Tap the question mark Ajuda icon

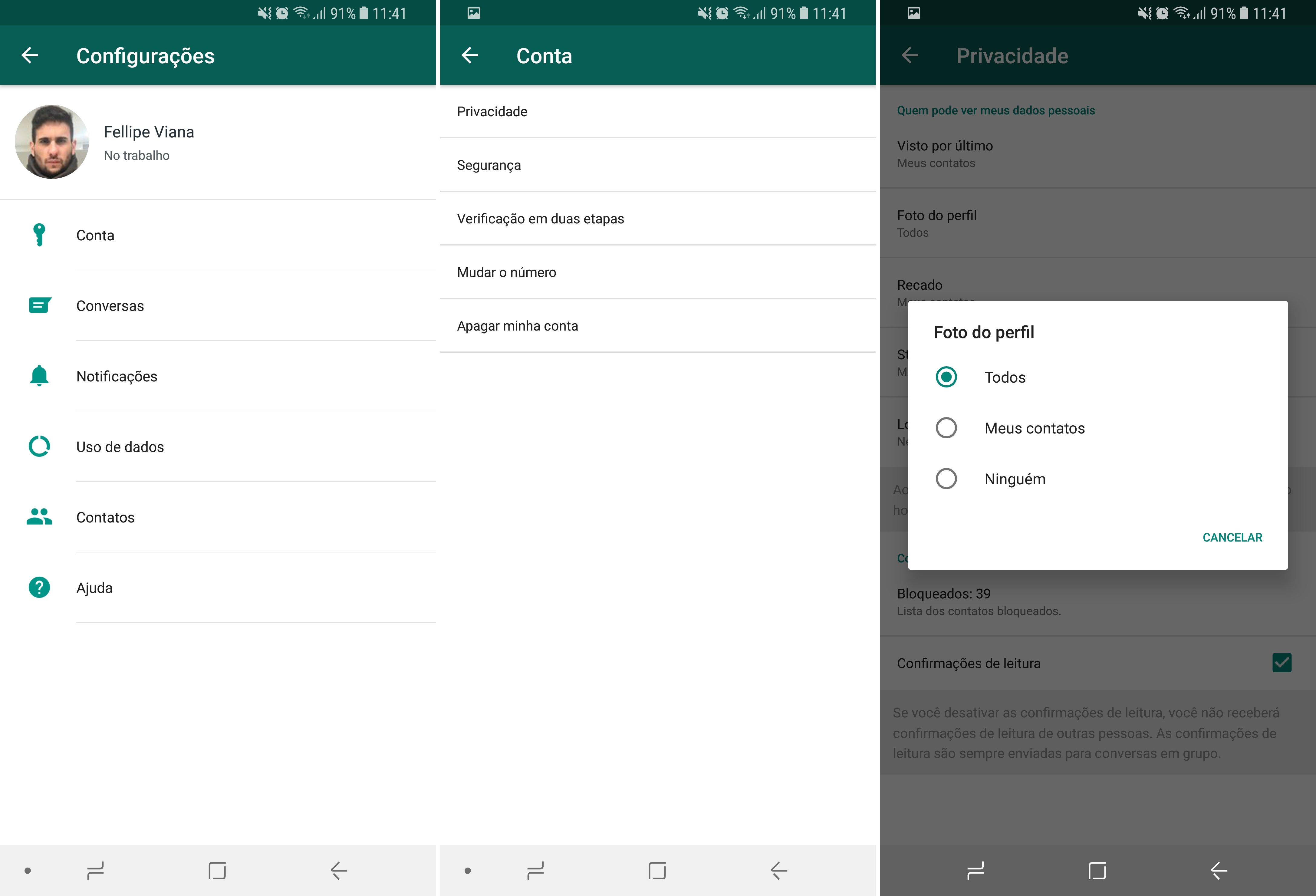point(39,587)
